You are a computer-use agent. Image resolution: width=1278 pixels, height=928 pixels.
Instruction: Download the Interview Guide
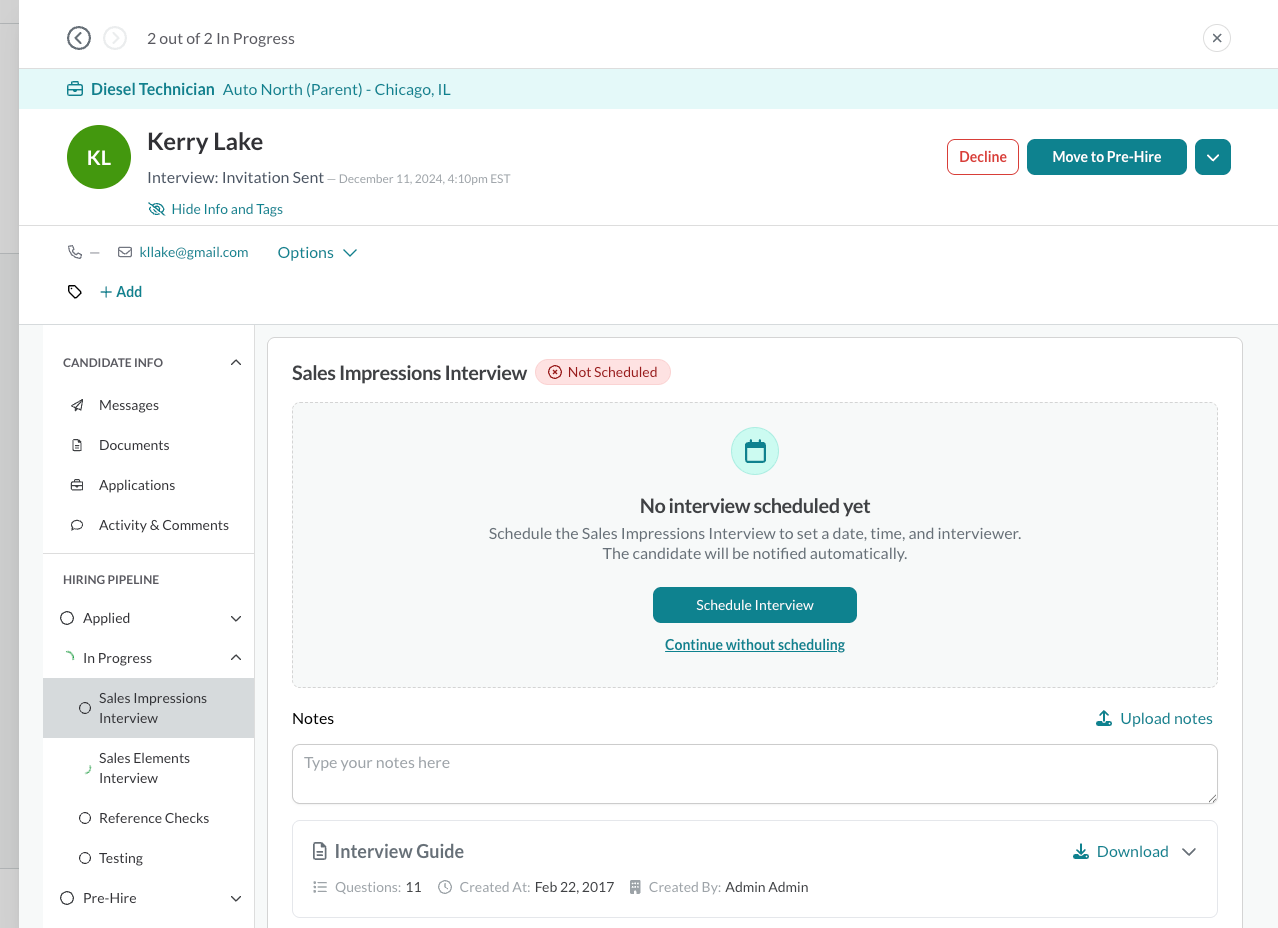(1120, 852)
